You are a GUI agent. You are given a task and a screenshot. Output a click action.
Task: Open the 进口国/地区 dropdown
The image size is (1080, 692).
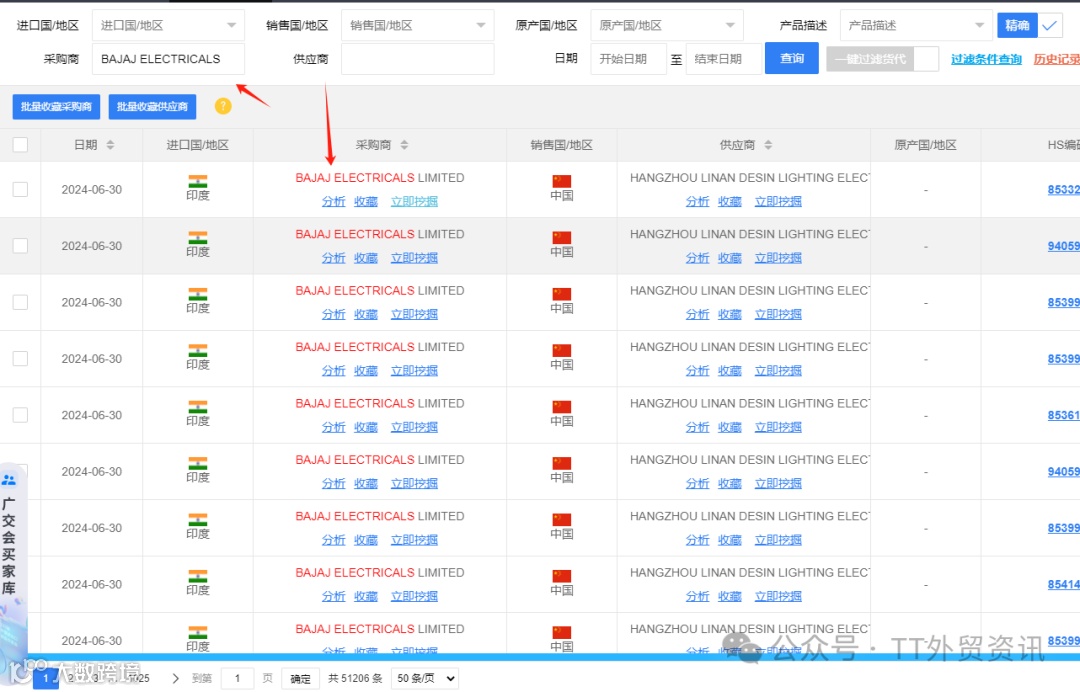pyautogui.click(x=168, y=25)
